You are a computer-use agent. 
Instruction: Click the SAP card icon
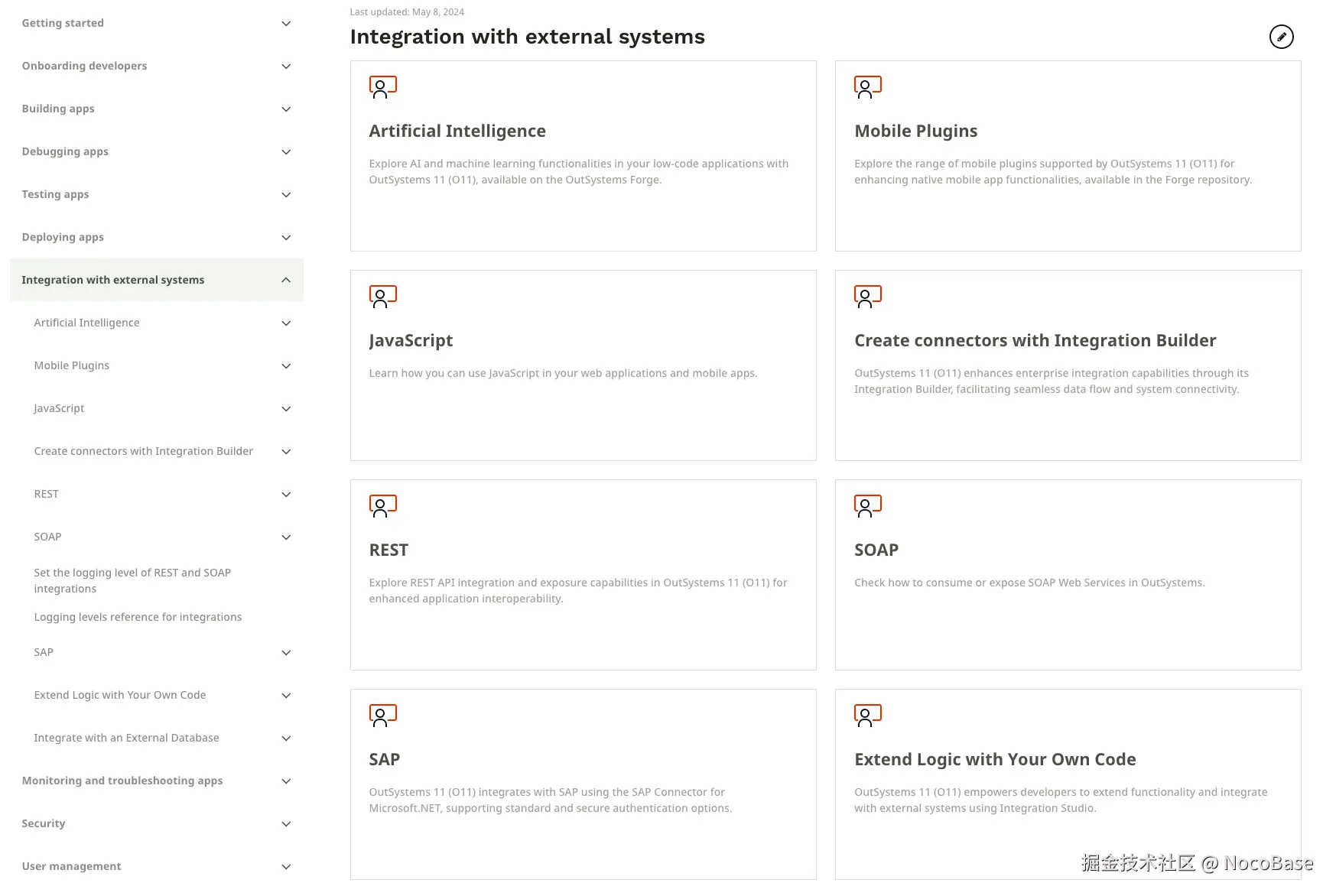click(x=382, y=716)
